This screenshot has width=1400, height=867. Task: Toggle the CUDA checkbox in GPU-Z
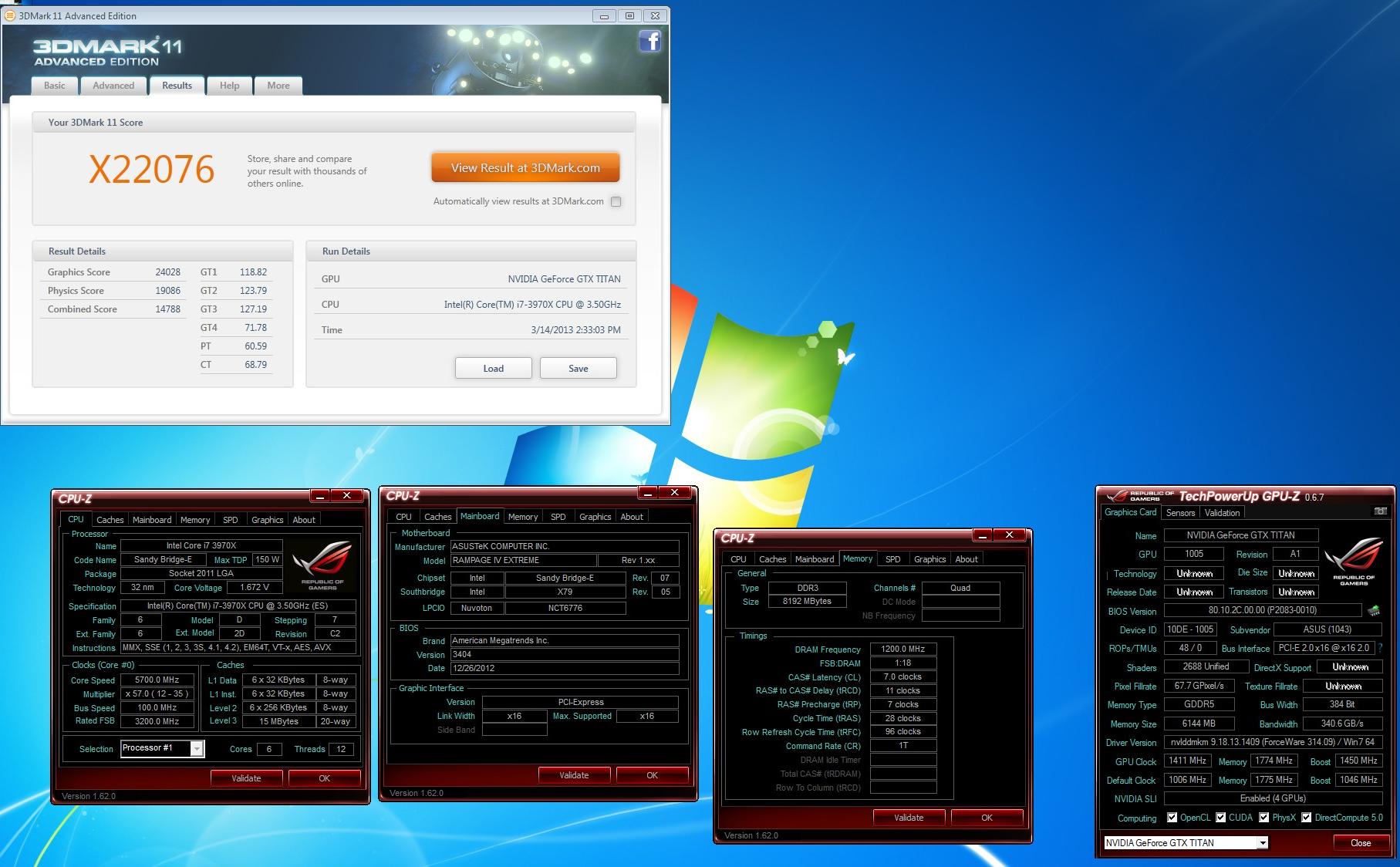coord(1221,817)
